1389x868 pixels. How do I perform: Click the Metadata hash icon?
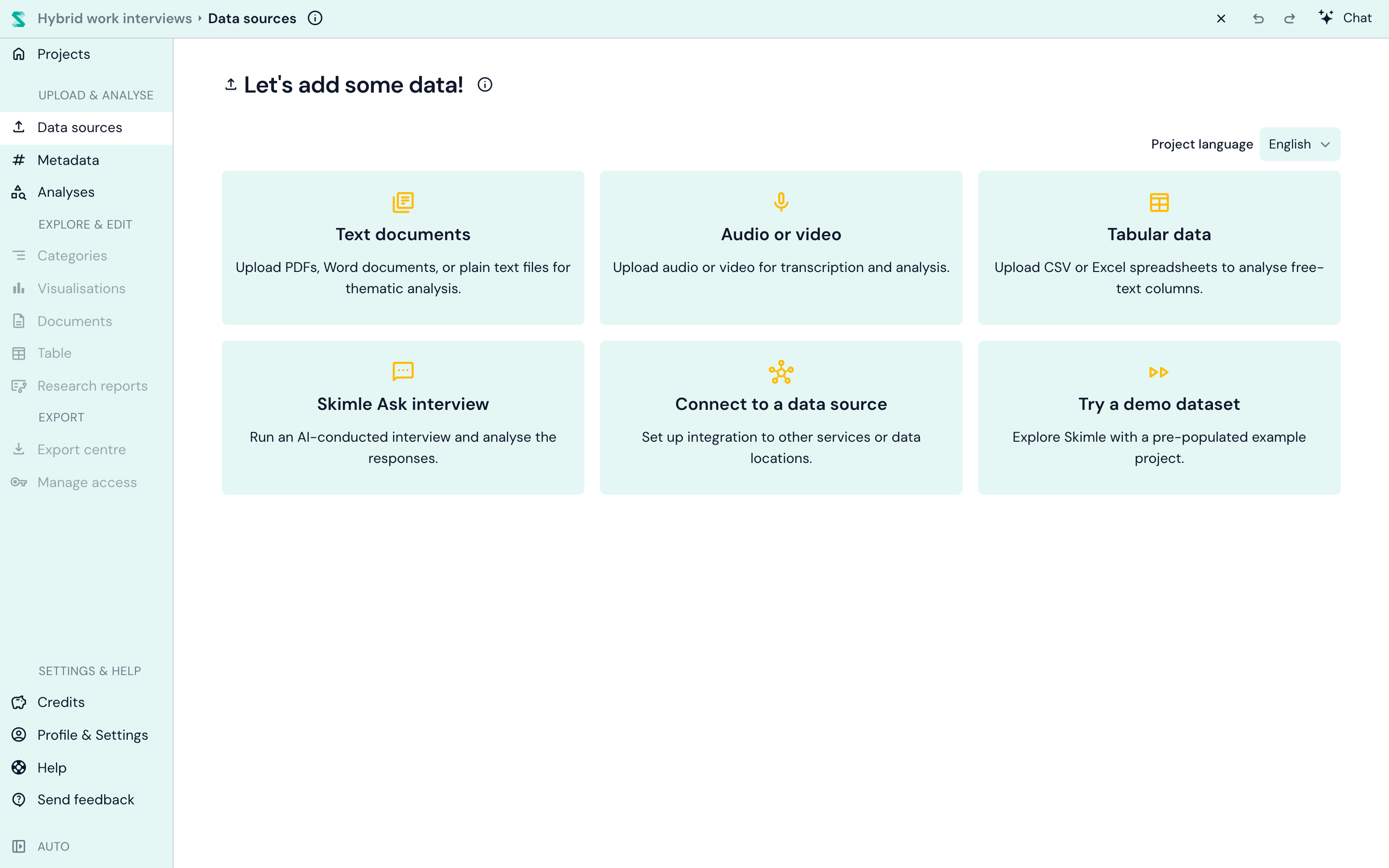[19, 160]
